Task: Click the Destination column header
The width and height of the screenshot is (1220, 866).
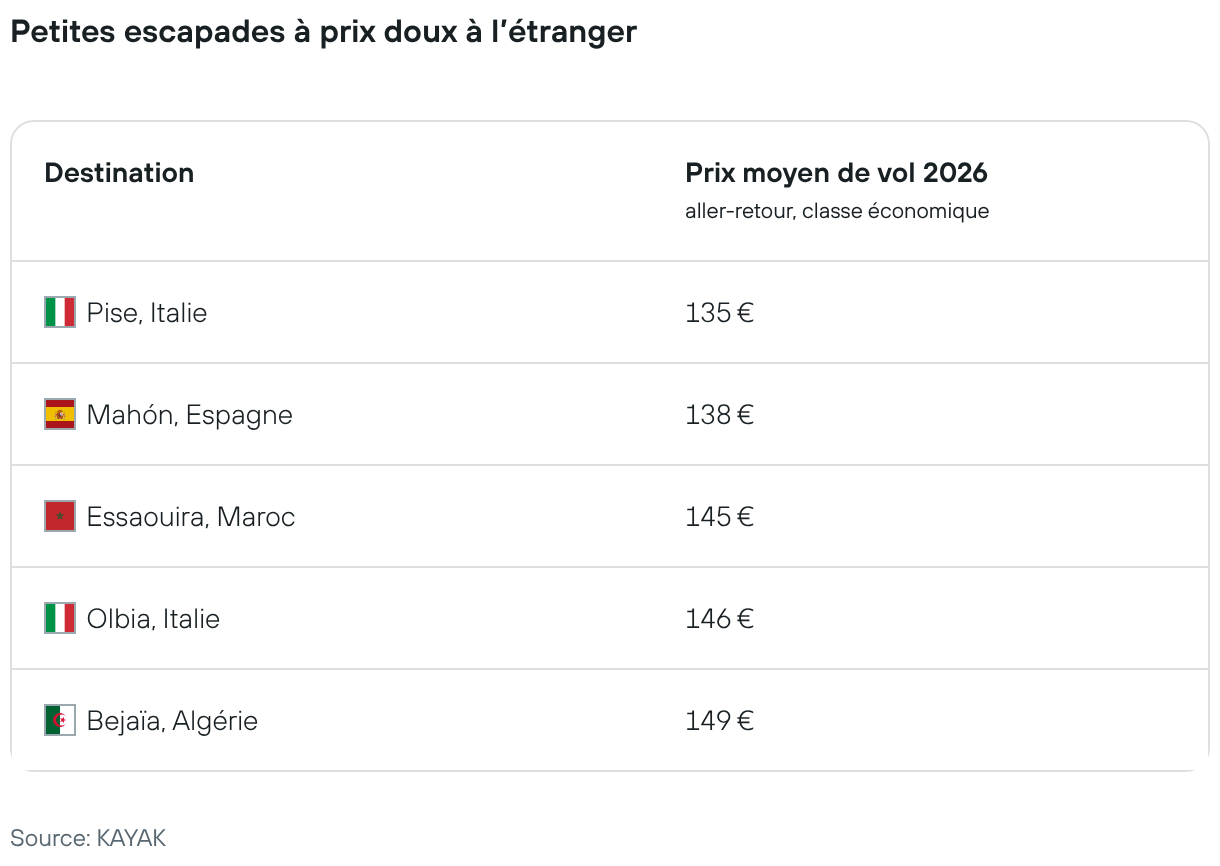Action: point(119,173)
